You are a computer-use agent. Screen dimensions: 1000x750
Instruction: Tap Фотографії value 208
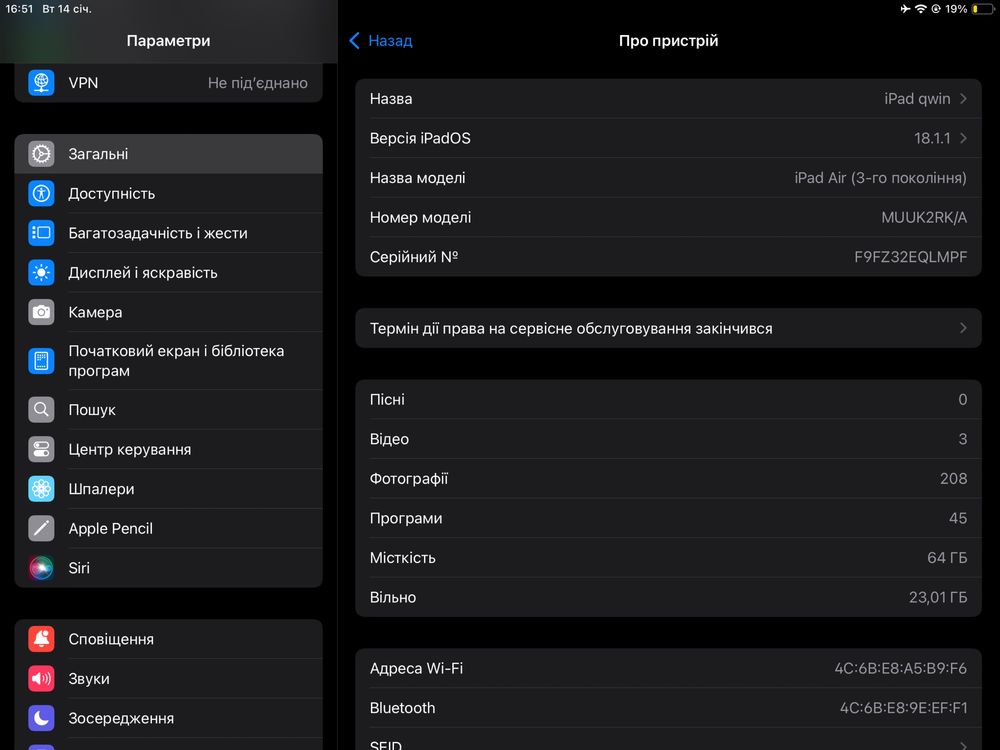coord(953,478)
